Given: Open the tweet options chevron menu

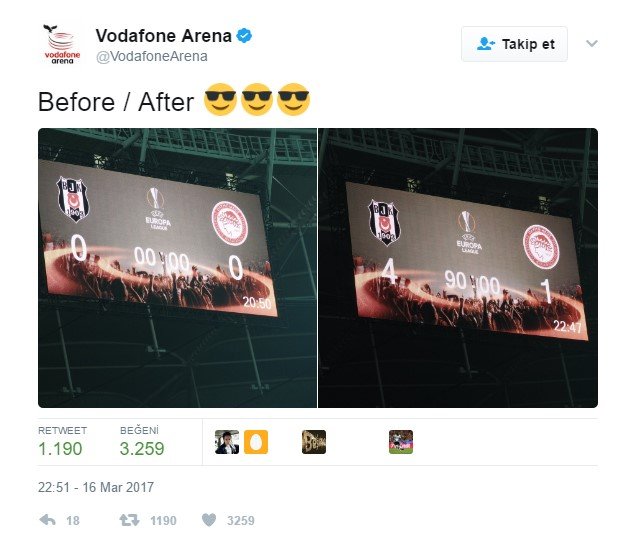Looking at the screenshot, I should click(592, 43).
